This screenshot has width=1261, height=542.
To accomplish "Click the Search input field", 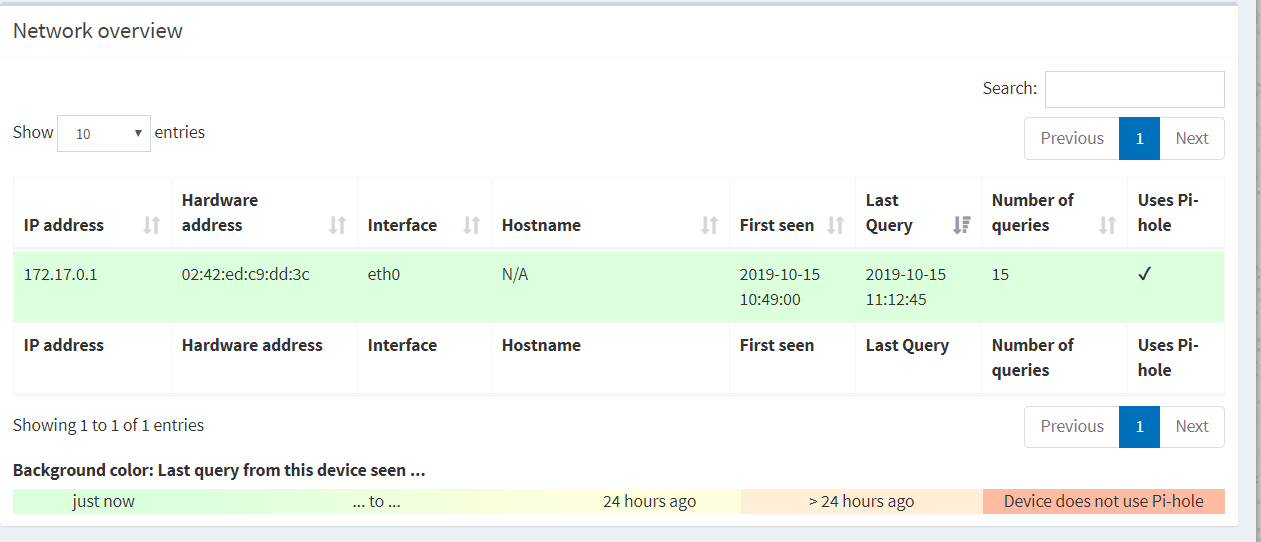I will click(x=1135, y=89).
